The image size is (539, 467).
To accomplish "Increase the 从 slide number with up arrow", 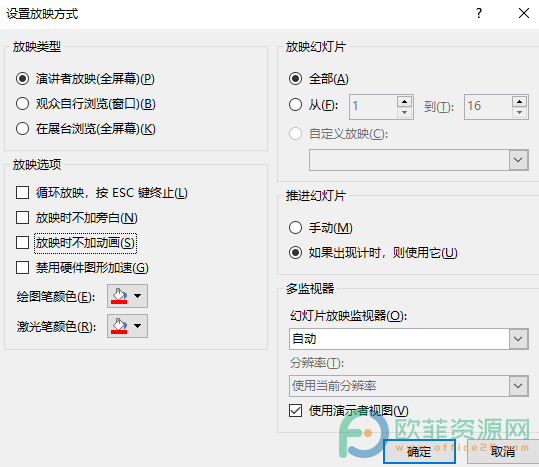I will pyautogui.click(x=405, y=102).
